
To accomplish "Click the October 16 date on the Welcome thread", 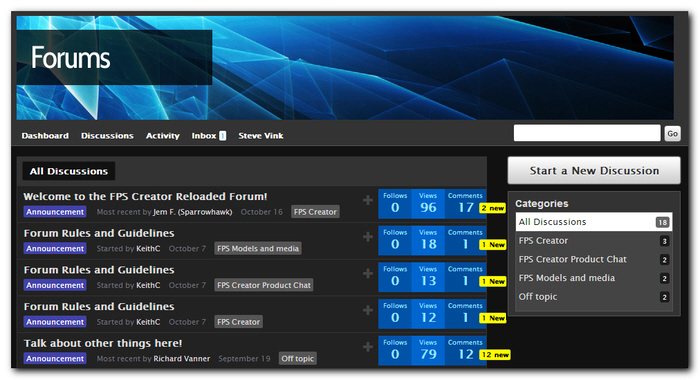I will 262,212.
